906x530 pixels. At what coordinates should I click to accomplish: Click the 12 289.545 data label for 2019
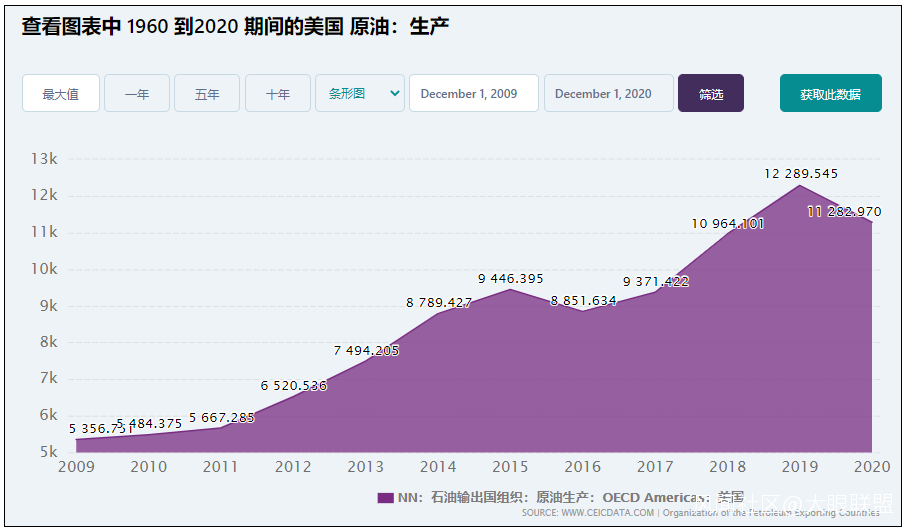tap(801, 173)
